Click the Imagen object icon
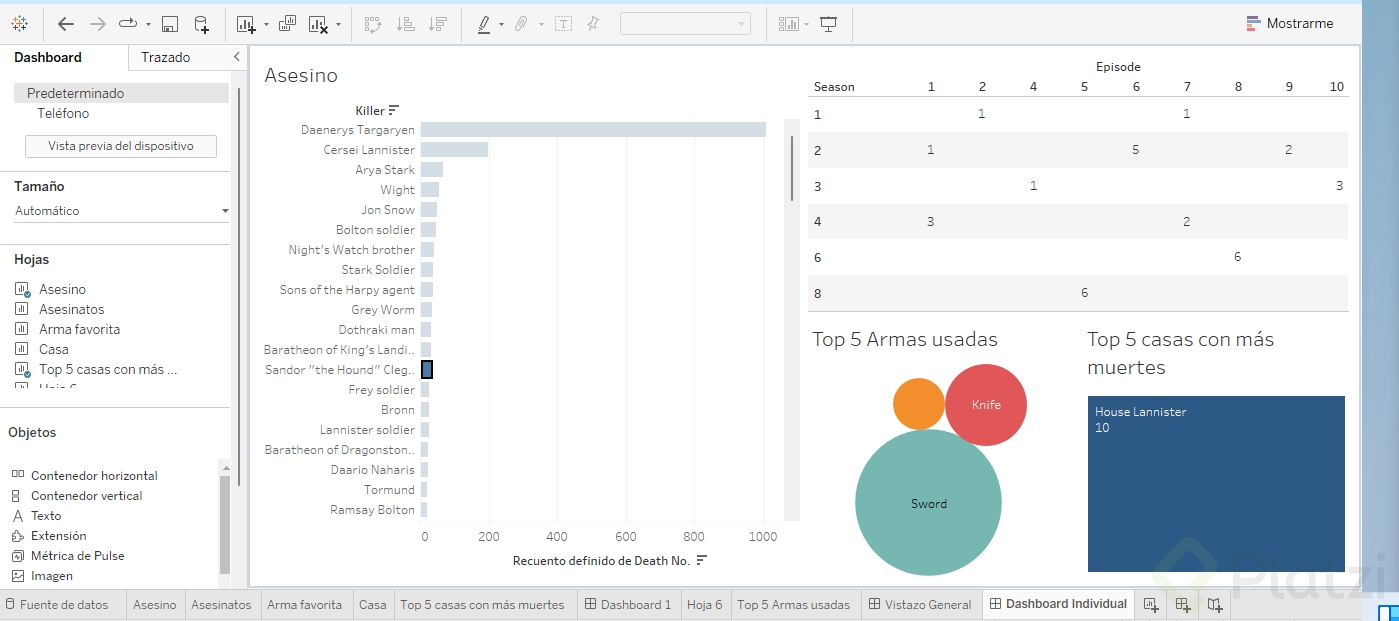This screenshot has width=1399, height=621. 17,576
